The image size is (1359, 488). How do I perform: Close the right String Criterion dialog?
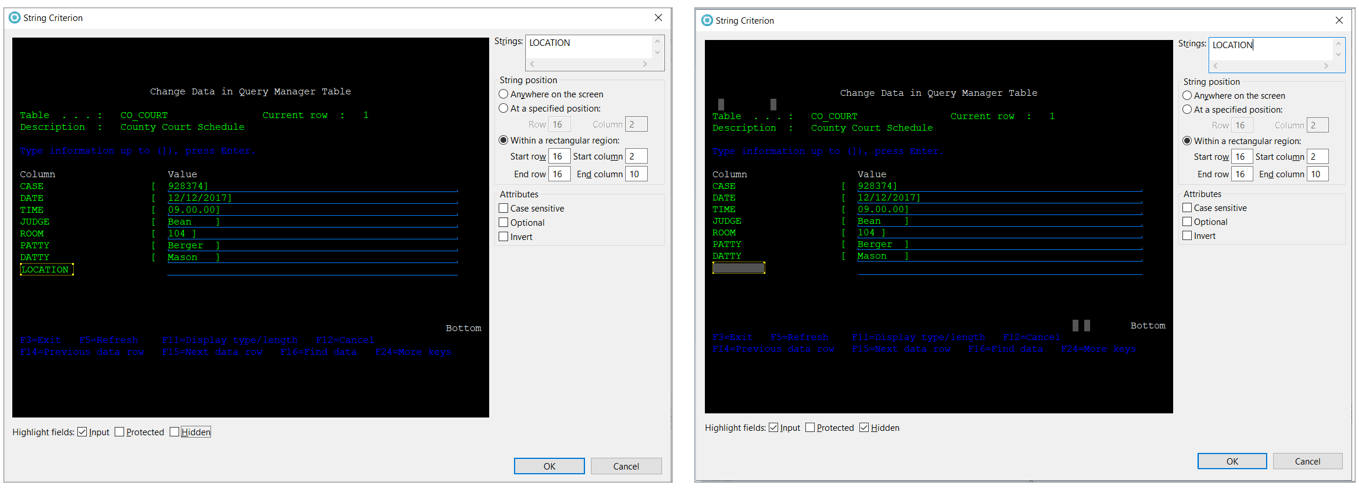[x=1340, y=20]
